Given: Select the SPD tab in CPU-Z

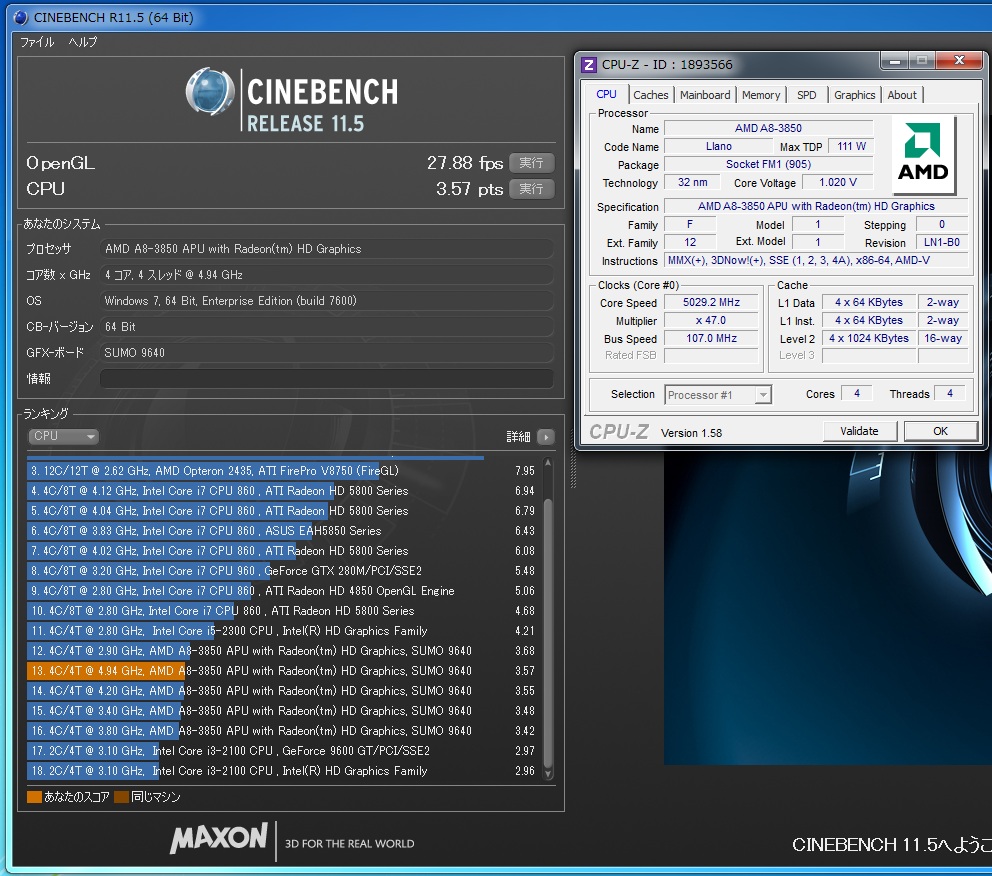Looking at the screenshot, I should point(806,95).
